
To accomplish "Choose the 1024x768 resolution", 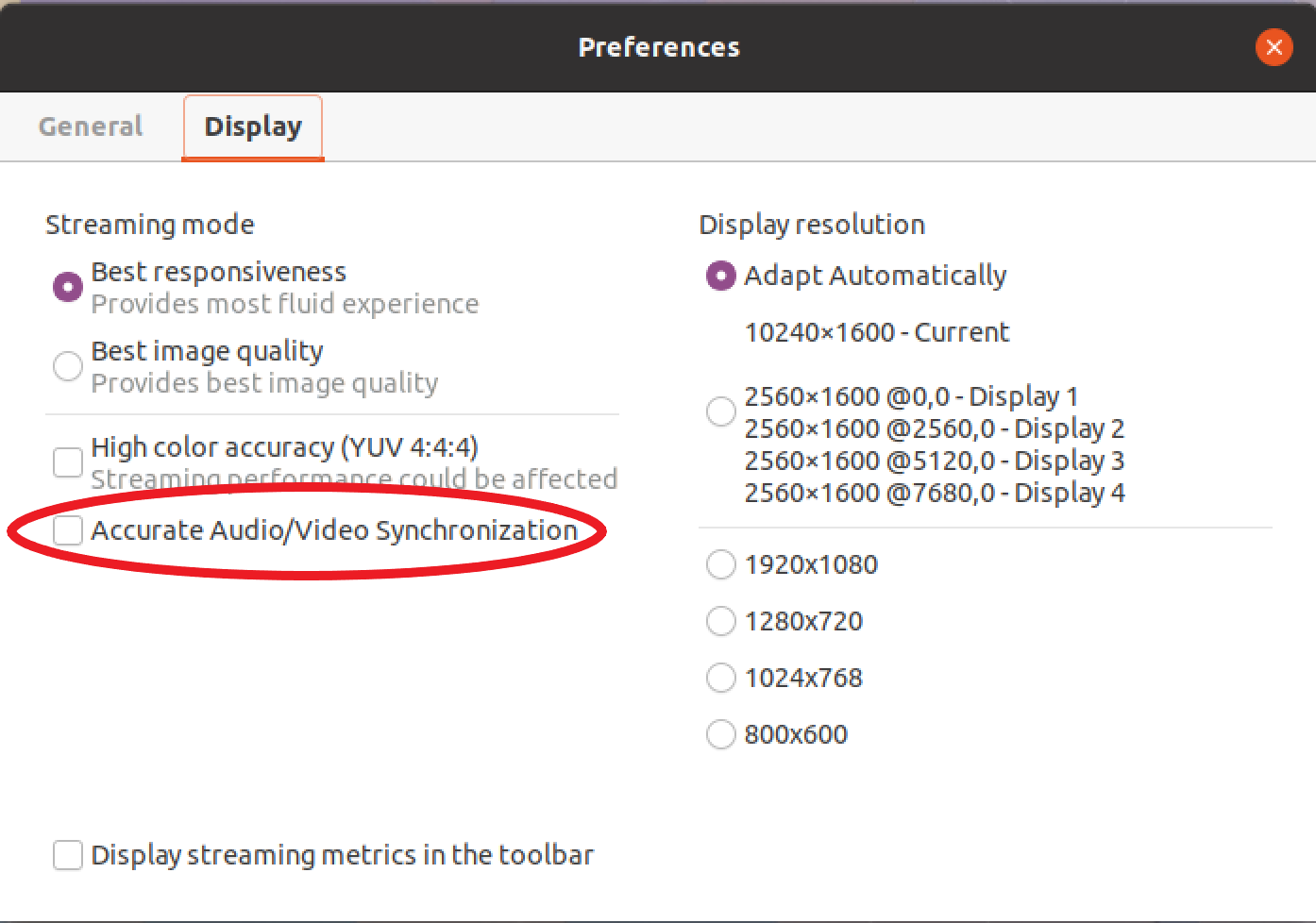I will tap(720, 678).
